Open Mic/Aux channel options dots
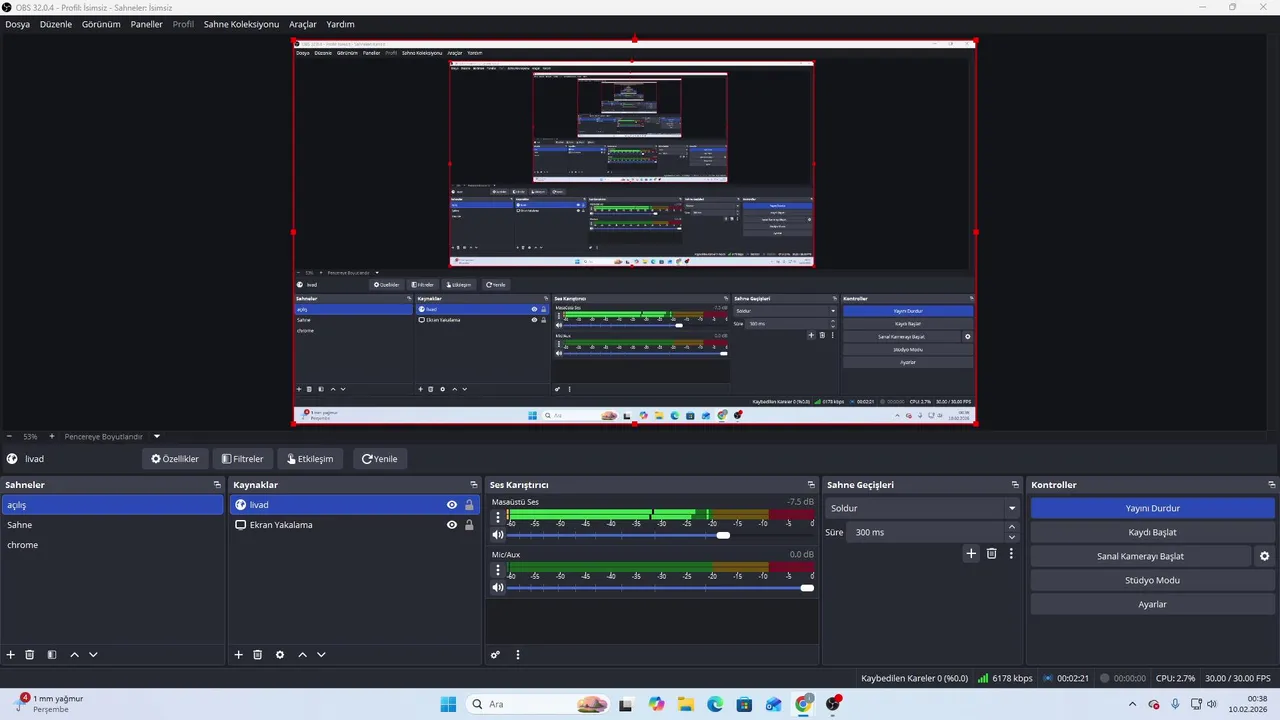 pos(498,570)
